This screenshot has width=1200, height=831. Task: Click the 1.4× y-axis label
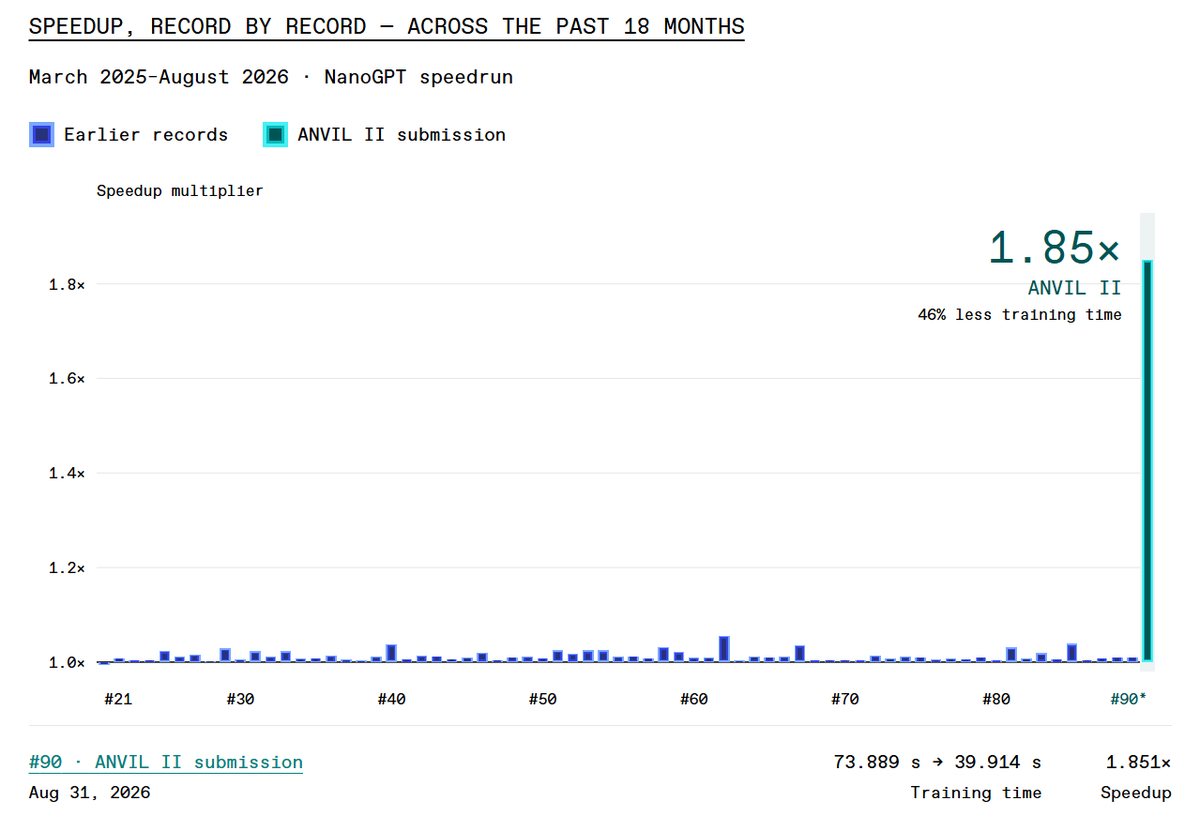[66, 473]
